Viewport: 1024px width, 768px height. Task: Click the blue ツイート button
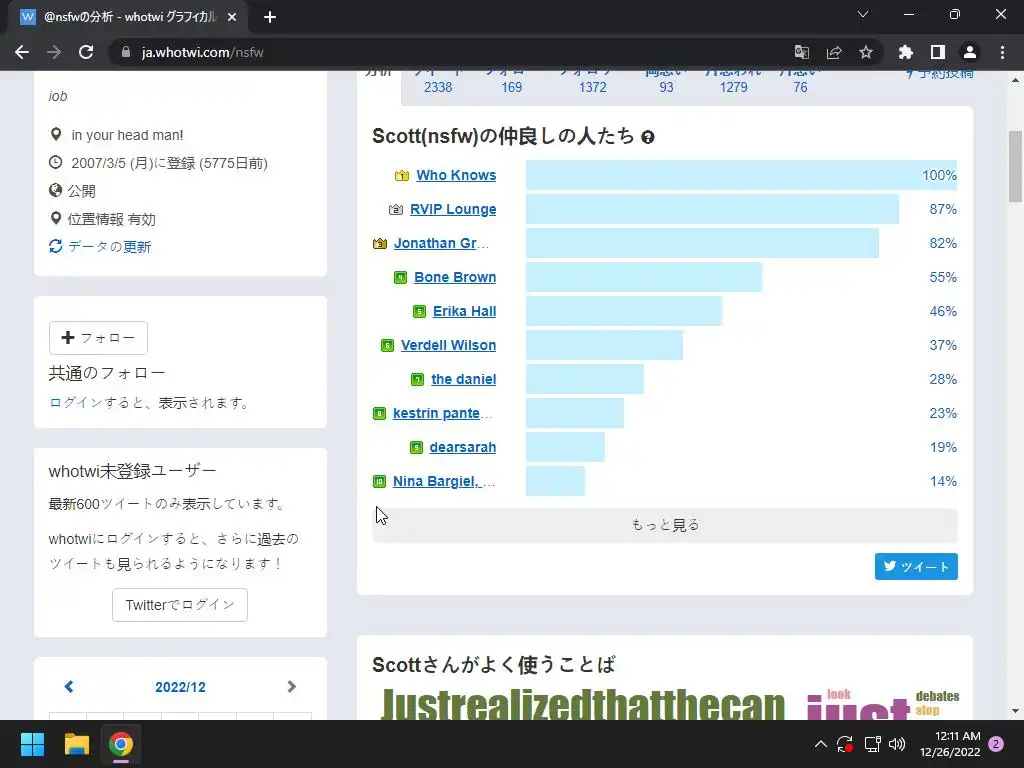916,566
